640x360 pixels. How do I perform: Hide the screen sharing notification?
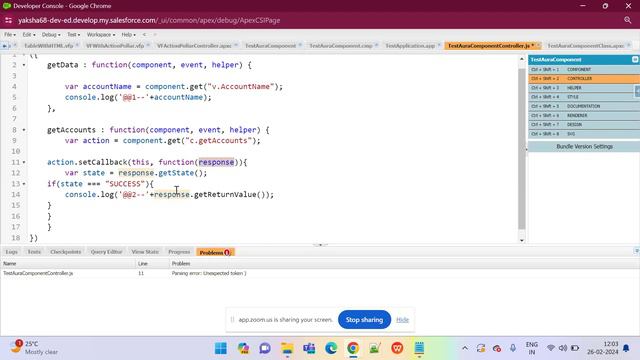pos(402,320)
